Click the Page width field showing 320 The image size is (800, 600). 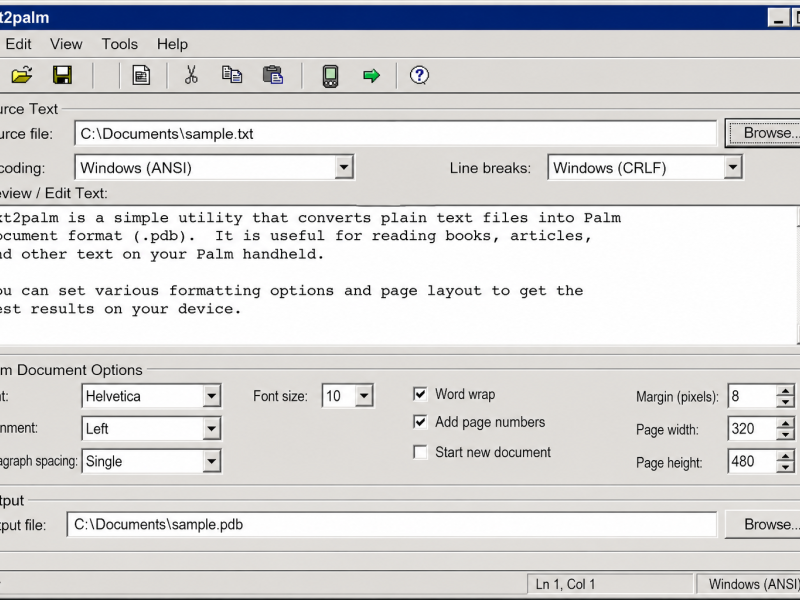click(x=752, y=429)
